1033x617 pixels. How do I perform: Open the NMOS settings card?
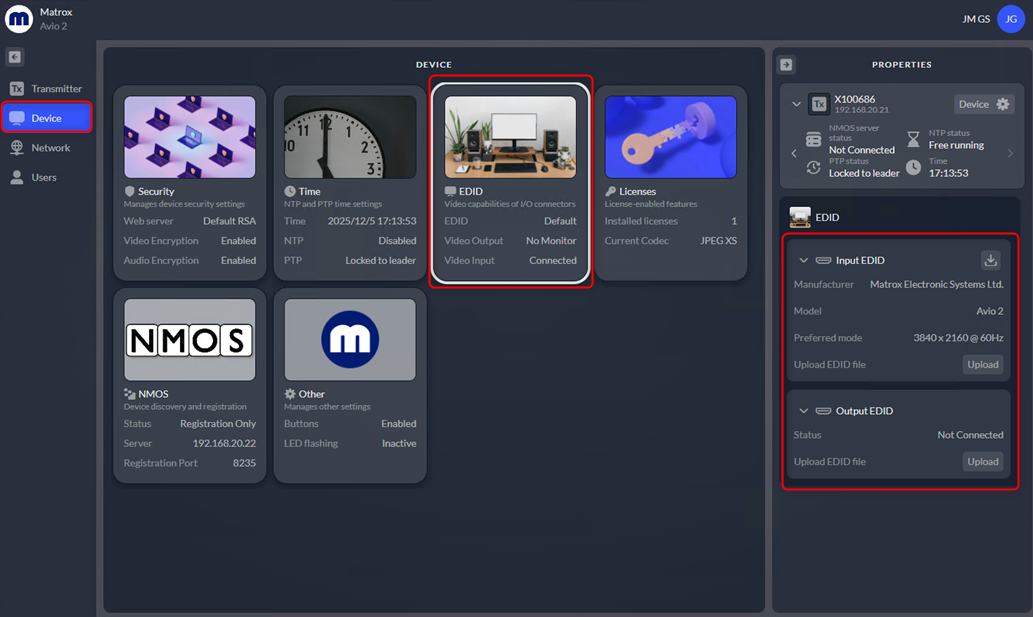190,385
